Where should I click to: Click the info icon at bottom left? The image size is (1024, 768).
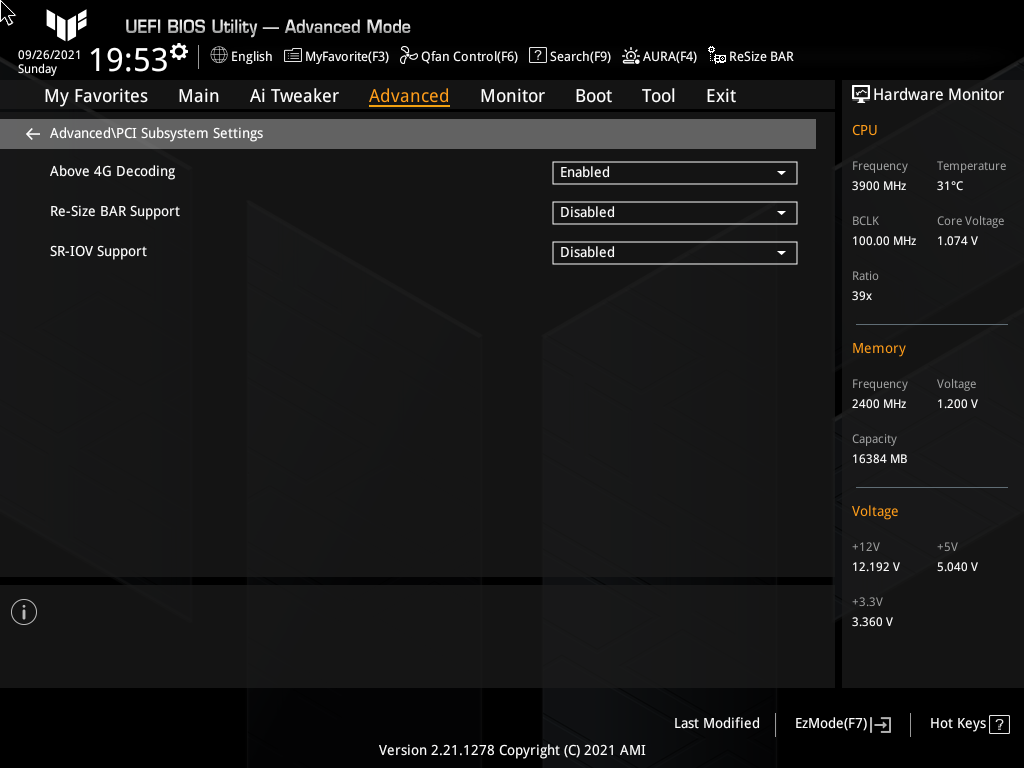pos(23,611)
